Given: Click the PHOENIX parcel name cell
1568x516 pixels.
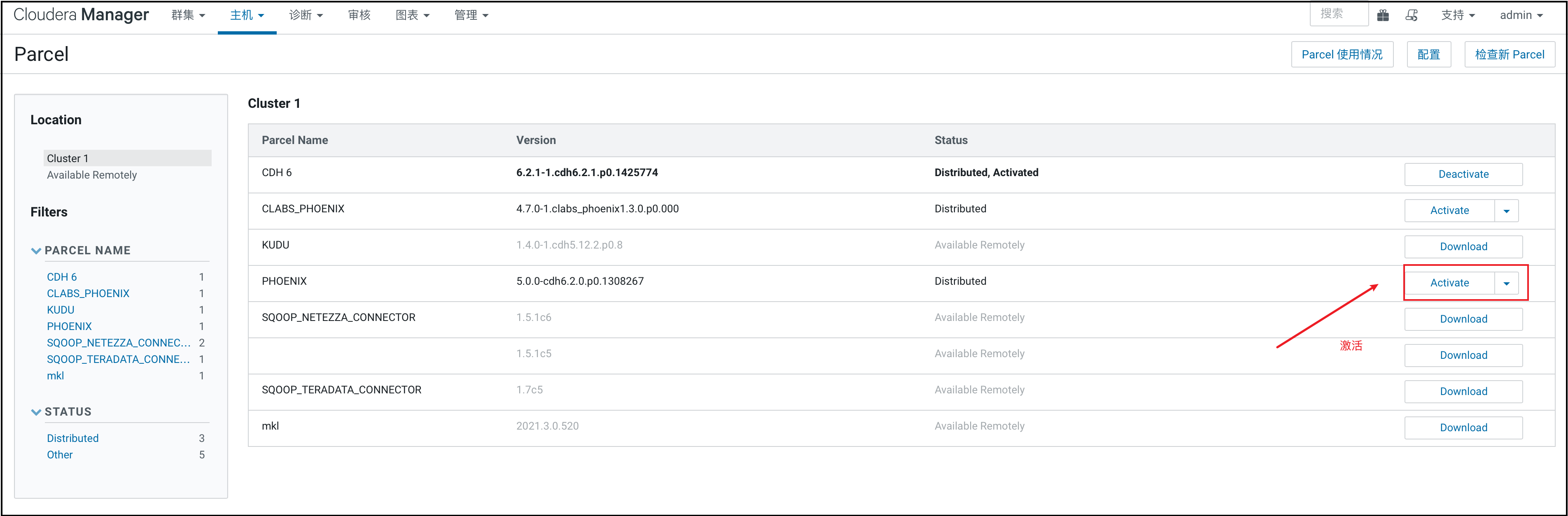Looking at the screenshot, I should click(x=284, y=282).
